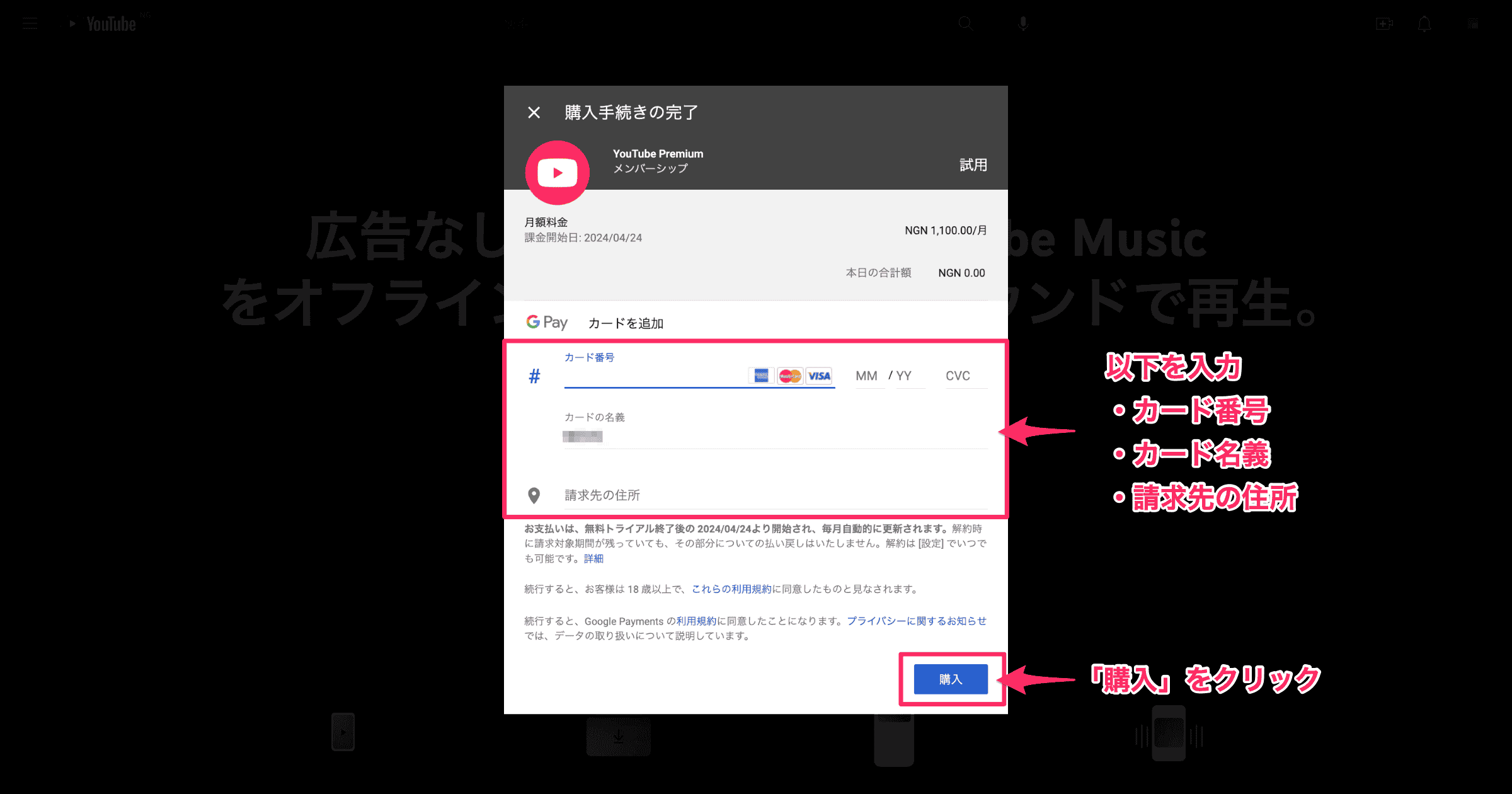Click the American Express card icon

click(761, 376)
